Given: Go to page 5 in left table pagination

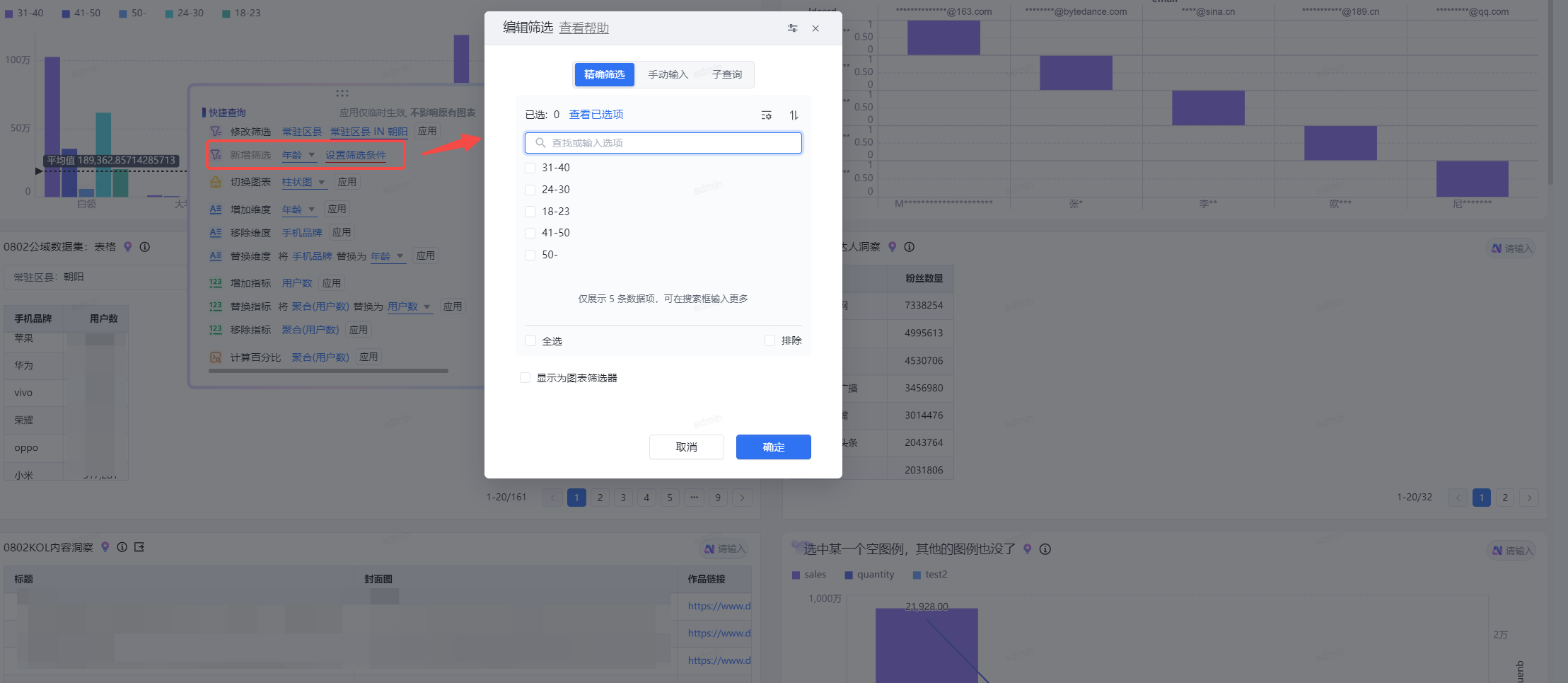Looking at the screenshot, I should click(x=670, y=498).
